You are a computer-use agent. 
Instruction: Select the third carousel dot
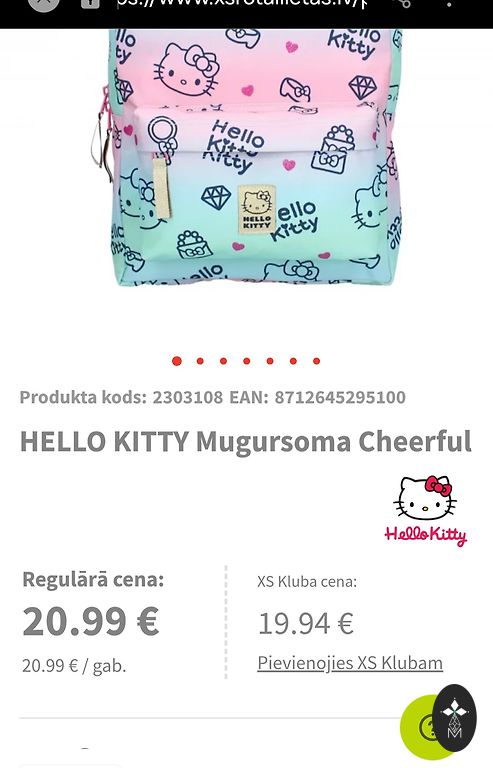223,361
